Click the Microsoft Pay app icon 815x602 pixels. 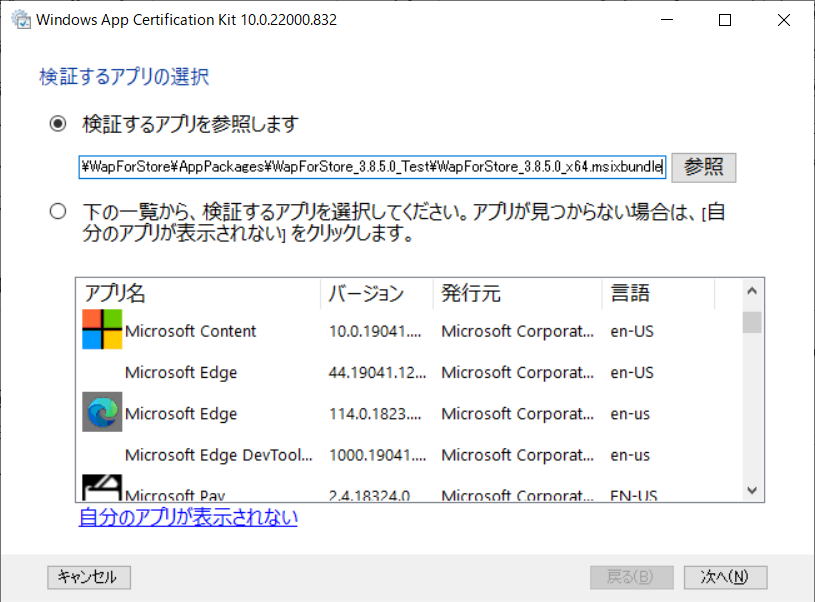pos(101,488)
